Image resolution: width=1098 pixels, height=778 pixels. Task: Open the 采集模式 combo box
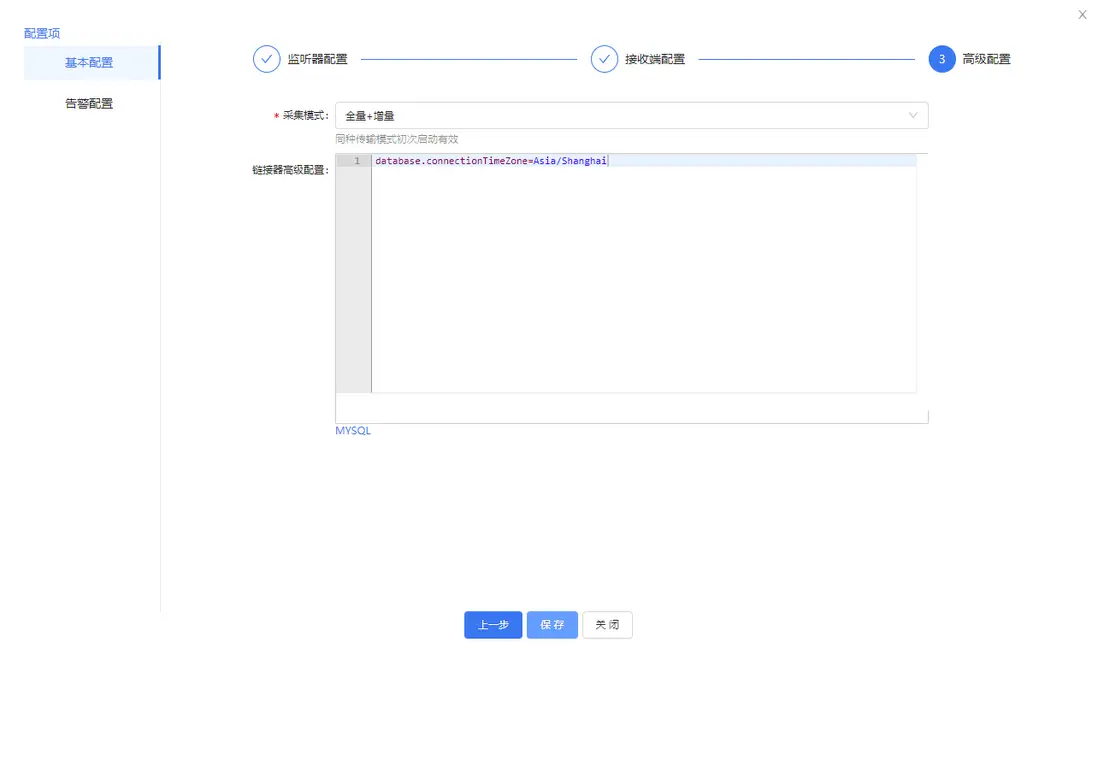coord(630,115)
